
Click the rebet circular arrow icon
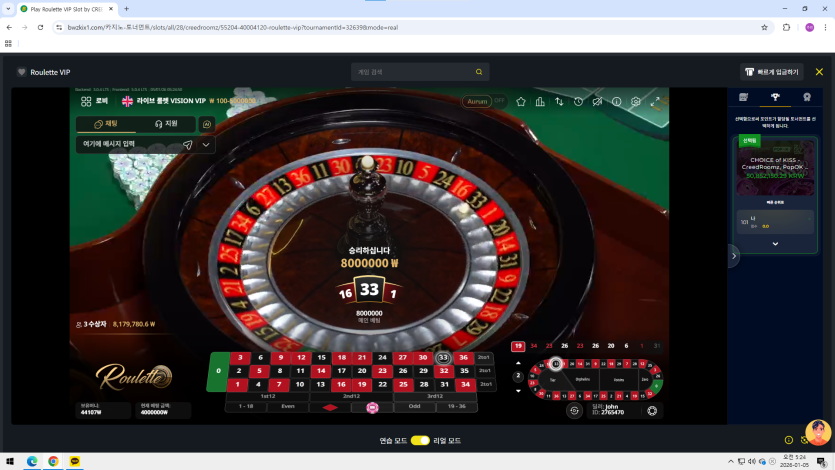574,410
